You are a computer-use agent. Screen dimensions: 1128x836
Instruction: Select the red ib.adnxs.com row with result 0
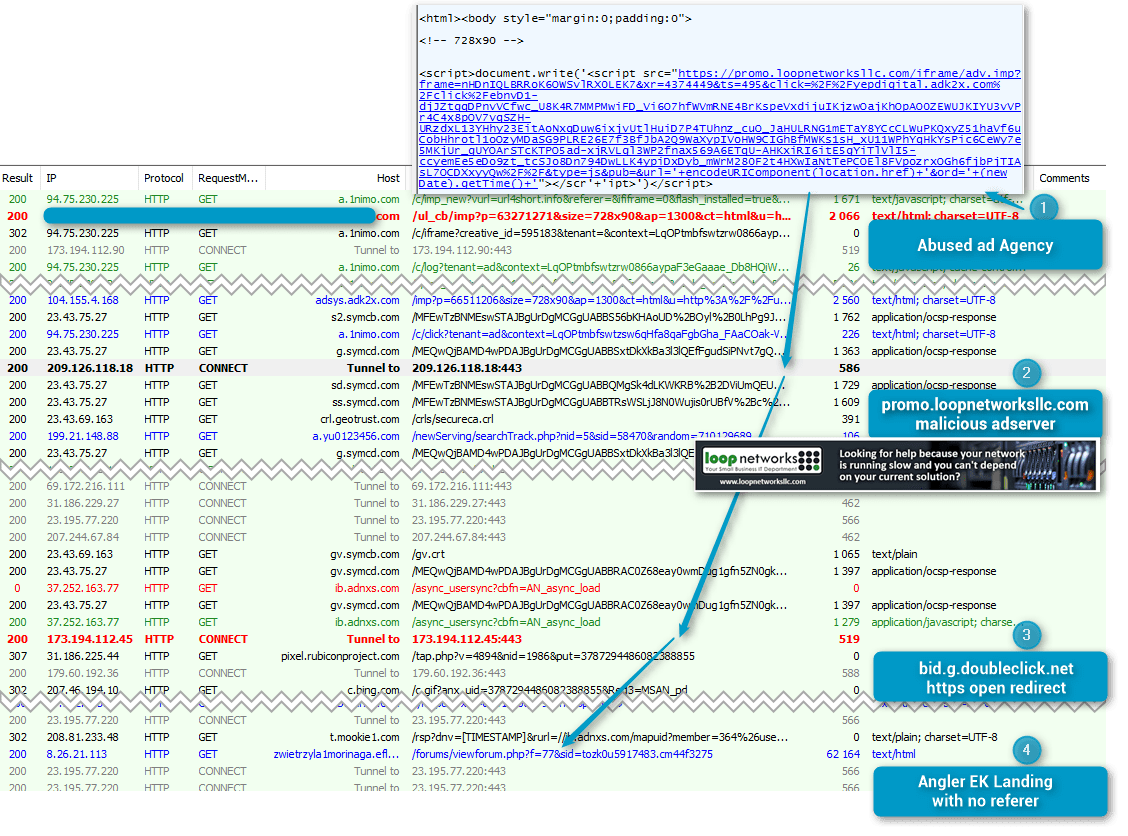click(552, 588)
